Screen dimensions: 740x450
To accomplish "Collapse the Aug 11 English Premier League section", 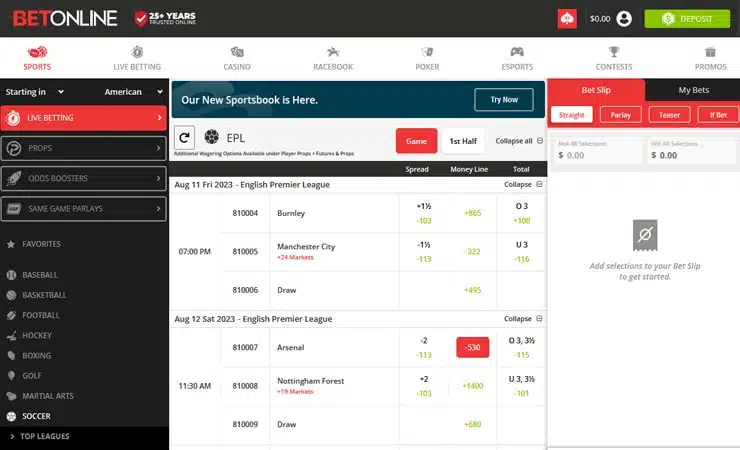I will click(x=523, y=184).
